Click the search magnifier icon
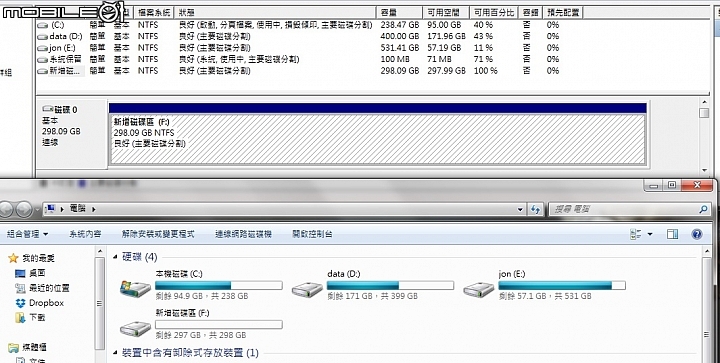This screenshot has width=720, height=363. [703, 209]
